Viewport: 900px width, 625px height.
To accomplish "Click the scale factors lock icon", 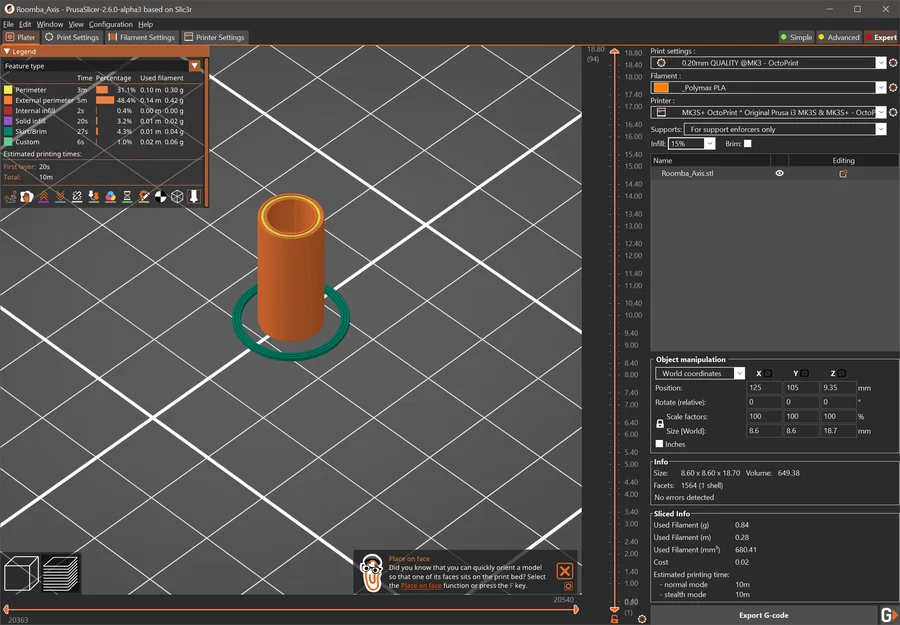I will tap(660, 424).
